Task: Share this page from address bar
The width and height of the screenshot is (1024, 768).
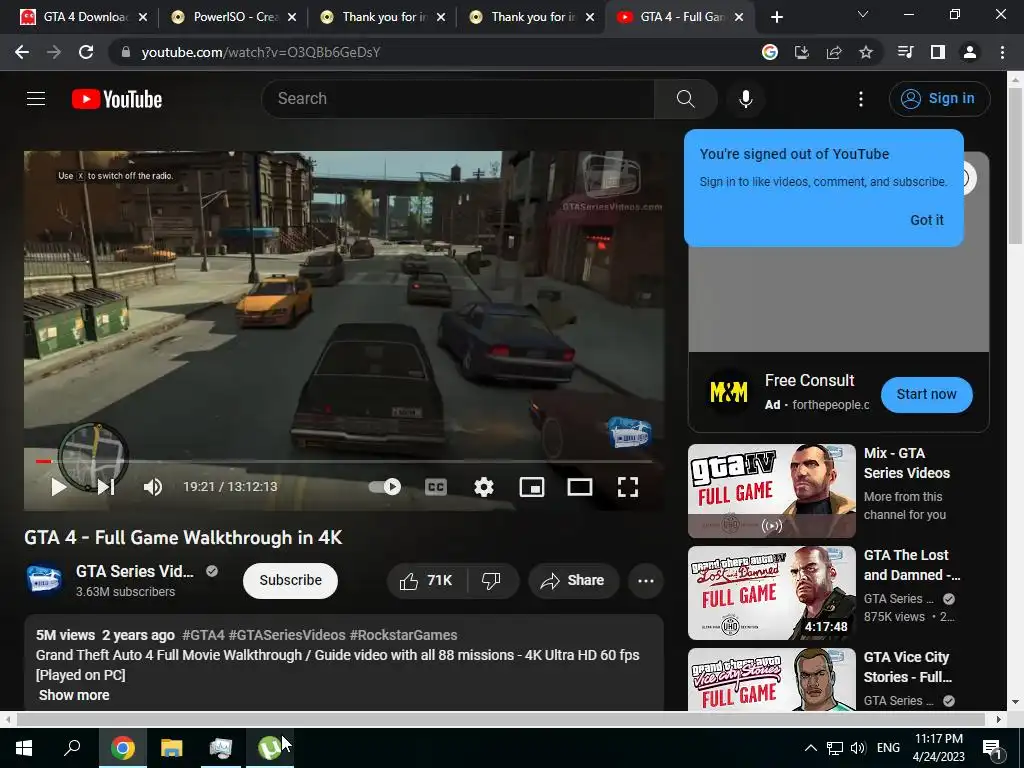Action: point(834,52)
